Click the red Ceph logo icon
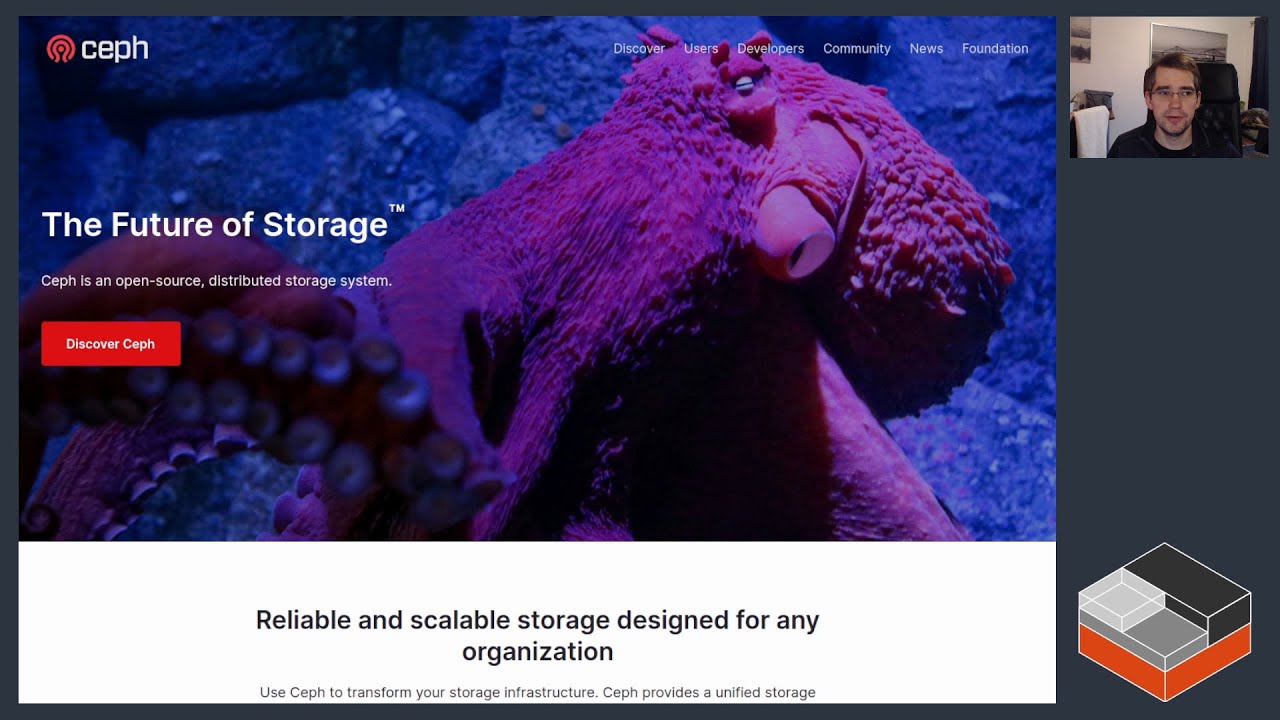Image resolution: width=1280 pixels, height=720 pixels. coord(60,48)
